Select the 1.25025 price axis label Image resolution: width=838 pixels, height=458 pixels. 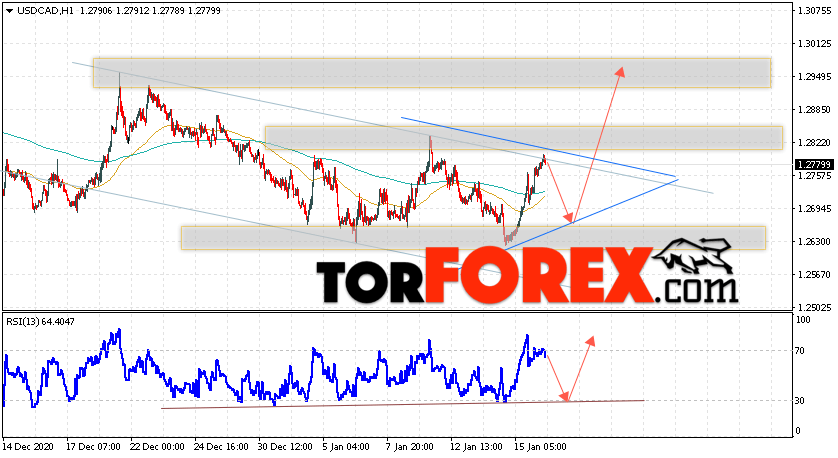pos(814,308)
